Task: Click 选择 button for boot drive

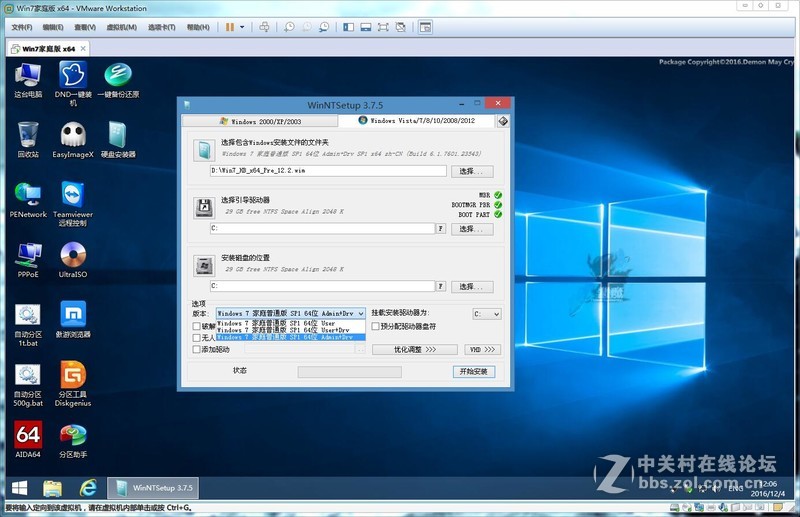Action: 472,229
